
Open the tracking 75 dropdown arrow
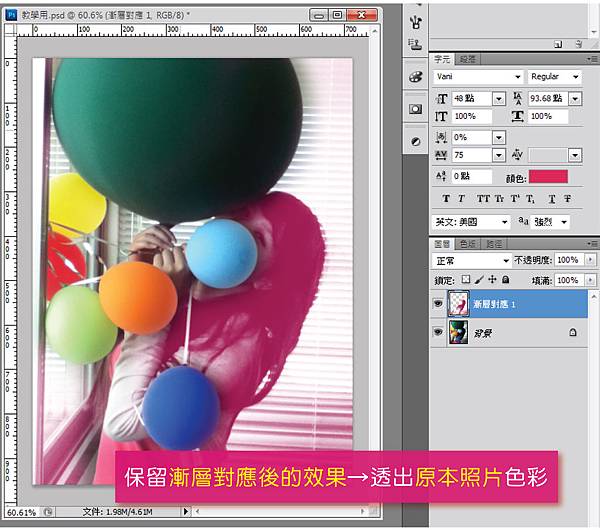coord(499,155)
